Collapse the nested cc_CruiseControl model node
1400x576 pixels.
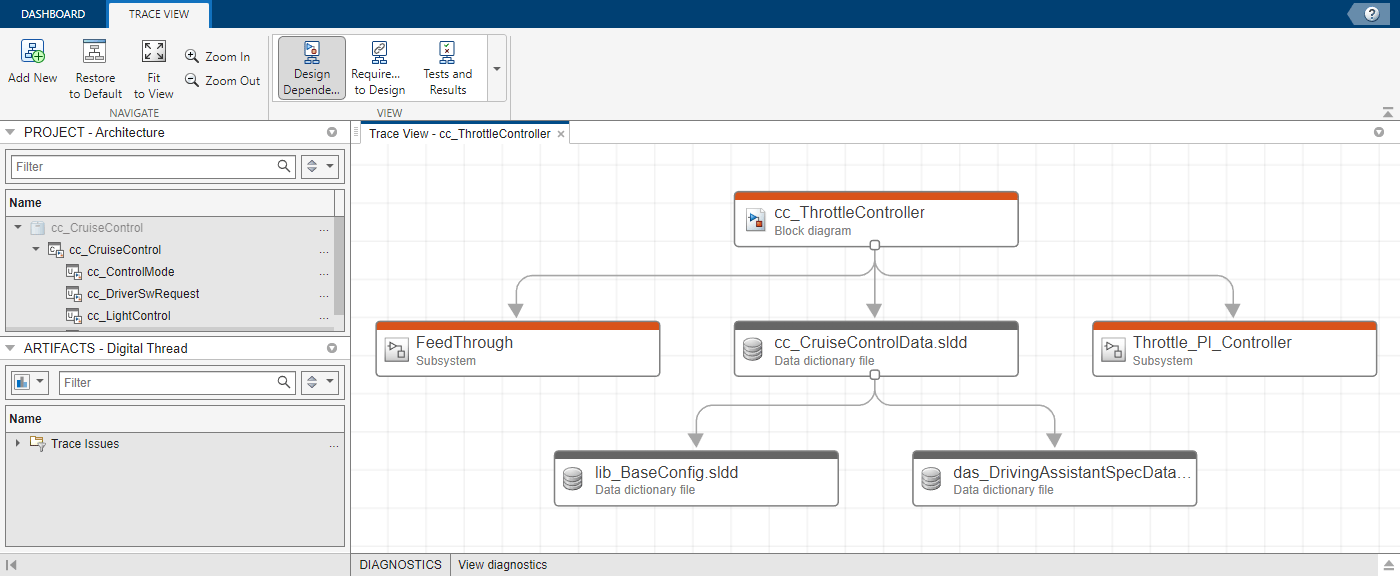(36, 250)
